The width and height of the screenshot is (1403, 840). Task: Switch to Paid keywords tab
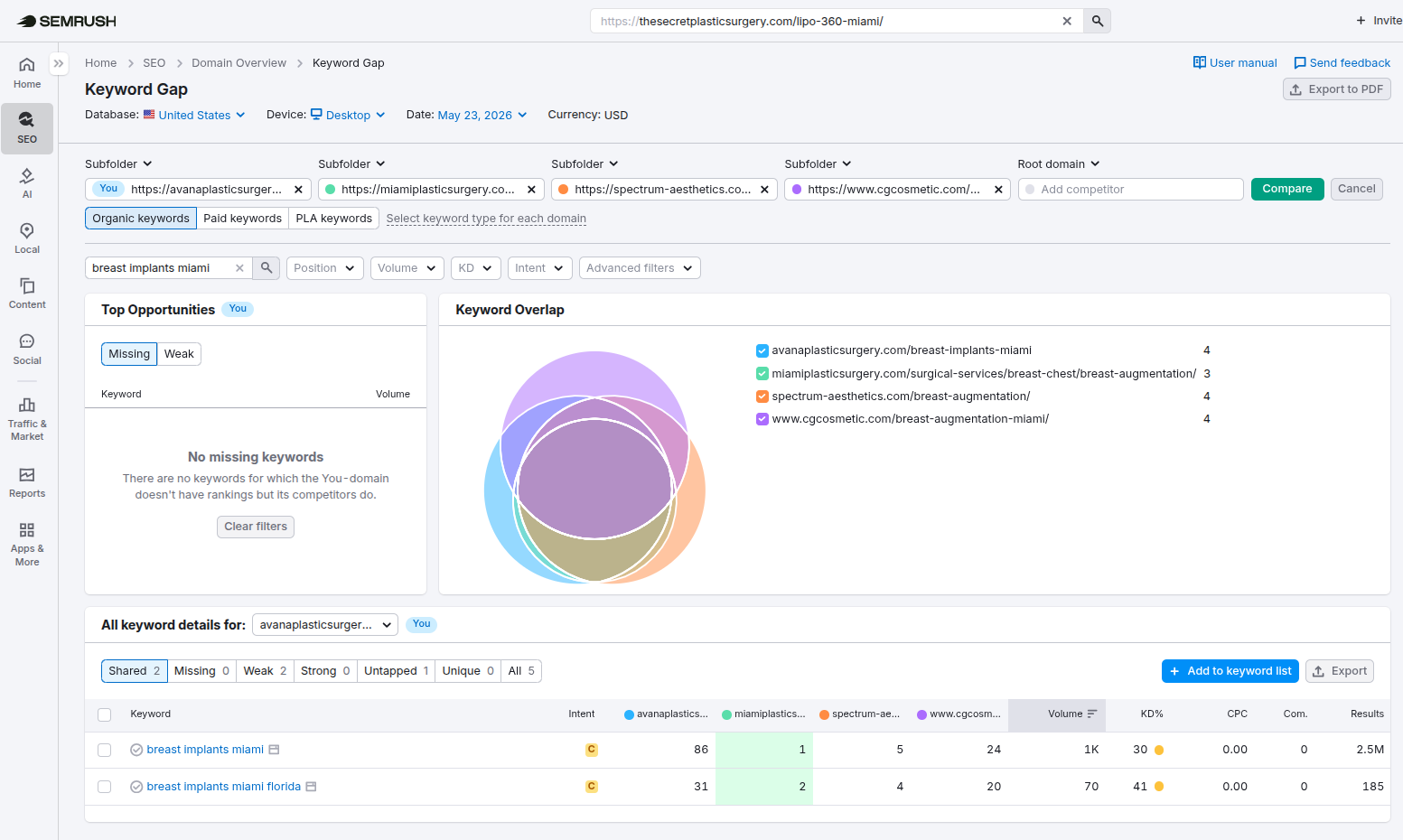[x=242, y=219]
